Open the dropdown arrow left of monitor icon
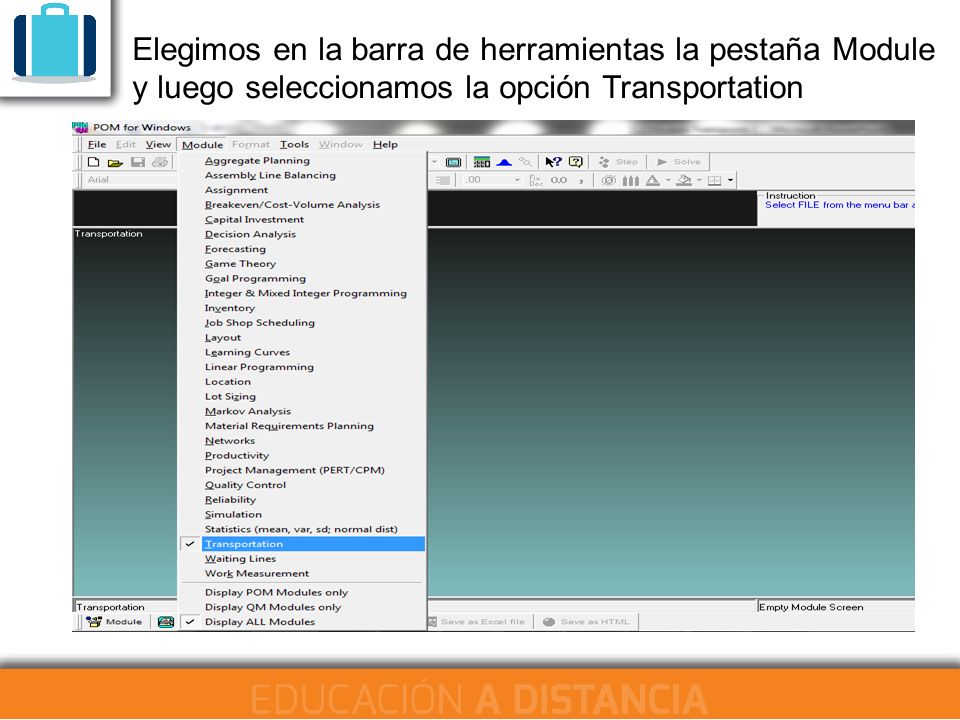Image resolution: width=960 pixels, height=720 pixels. pyautogui.click(x=435, y=162)
